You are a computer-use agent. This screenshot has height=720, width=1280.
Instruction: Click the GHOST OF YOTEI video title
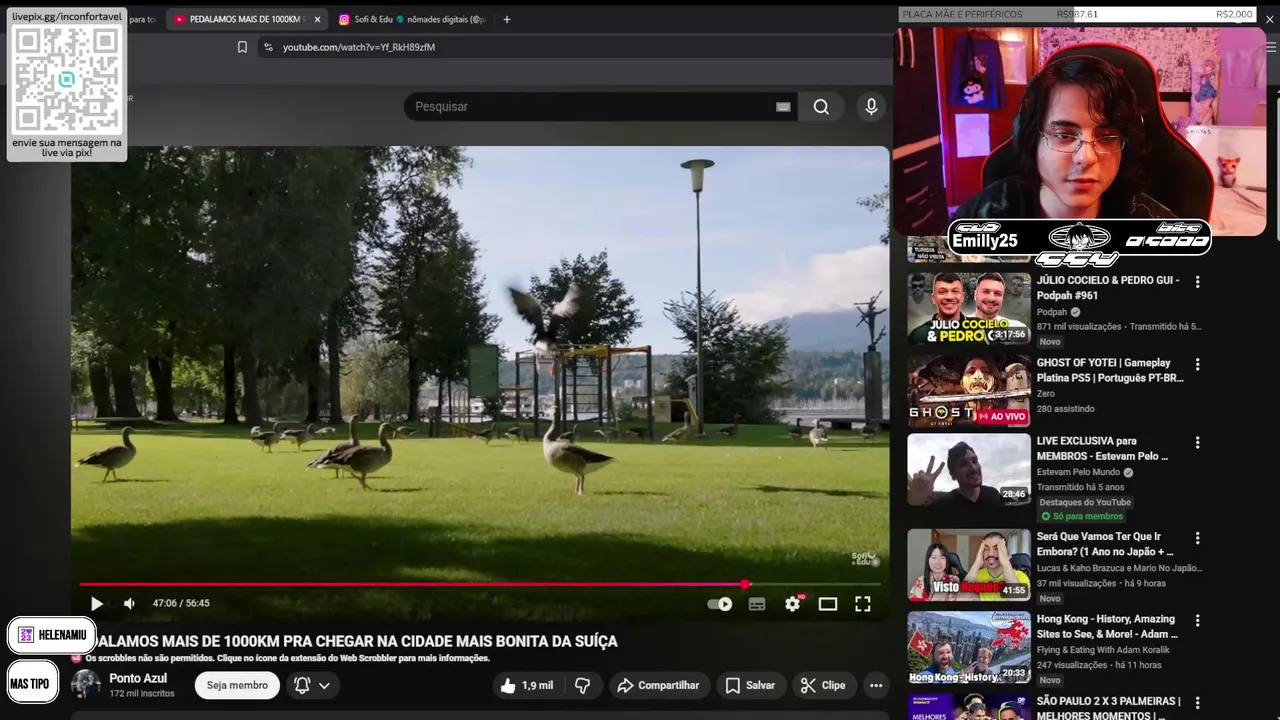(1109, 371)
